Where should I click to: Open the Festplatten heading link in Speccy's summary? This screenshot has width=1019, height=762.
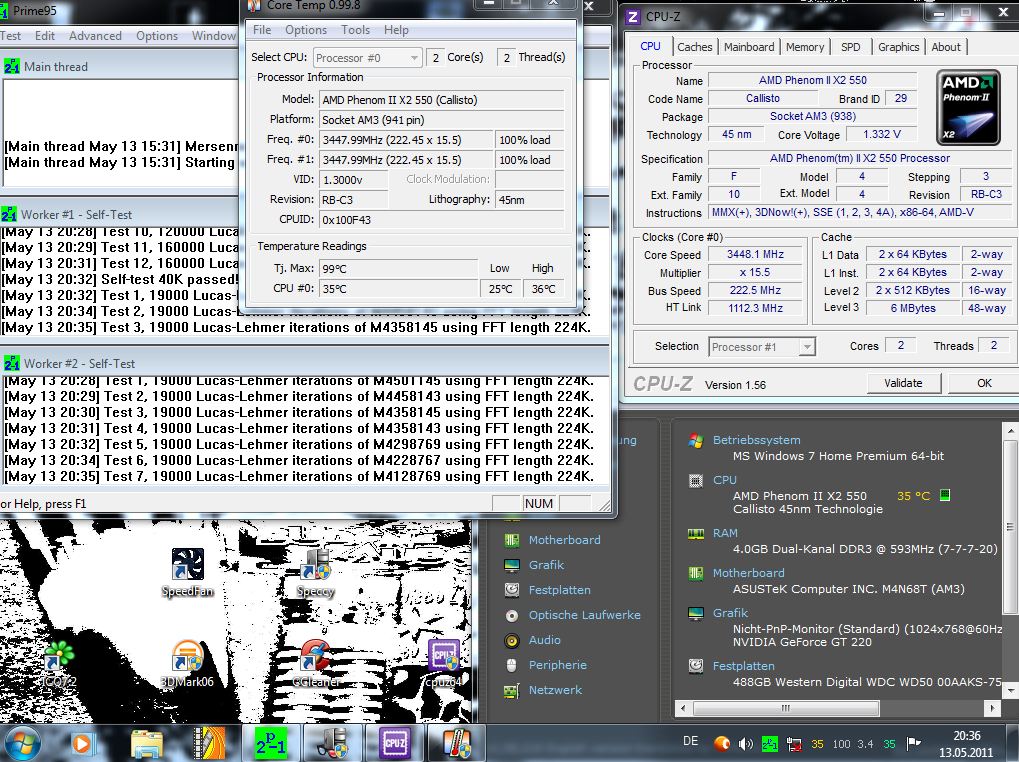[x=743, y=666]
